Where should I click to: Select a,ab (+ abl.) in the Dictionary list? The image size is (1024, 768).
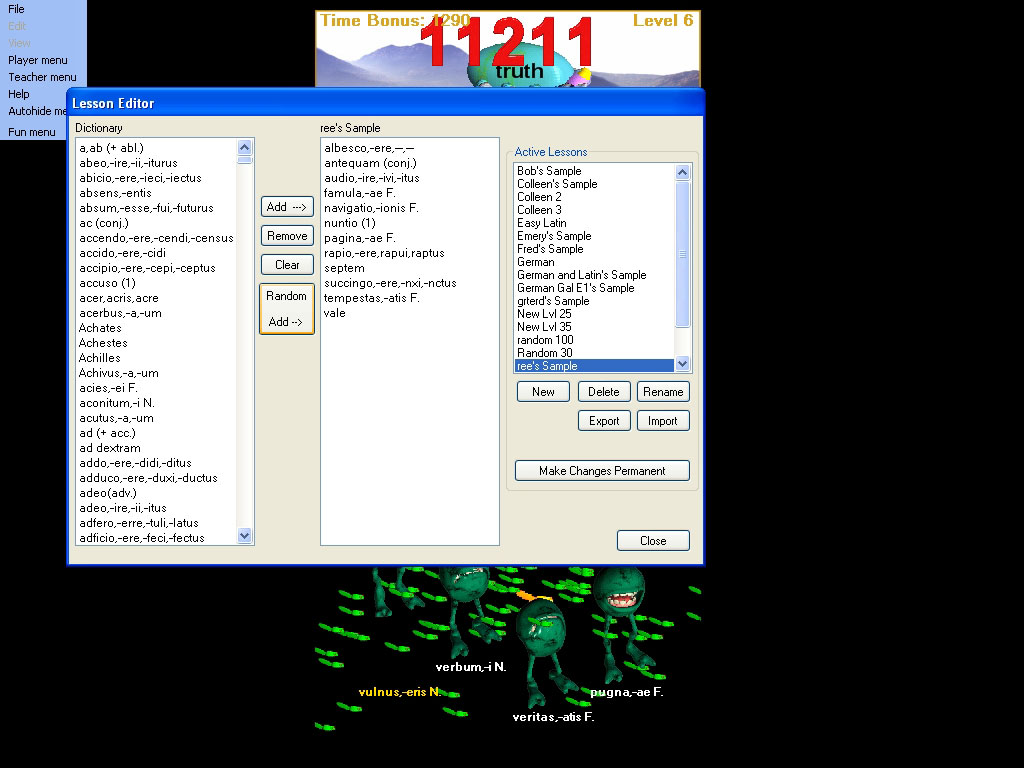(x=110, y=147)
